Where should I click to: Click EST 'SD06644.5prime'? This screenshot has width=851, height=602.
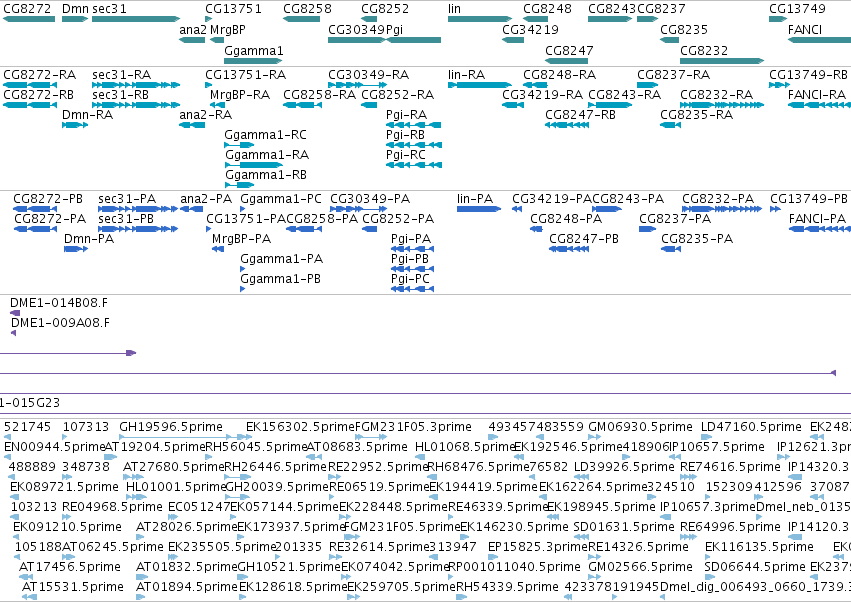(x=755, y=567)
